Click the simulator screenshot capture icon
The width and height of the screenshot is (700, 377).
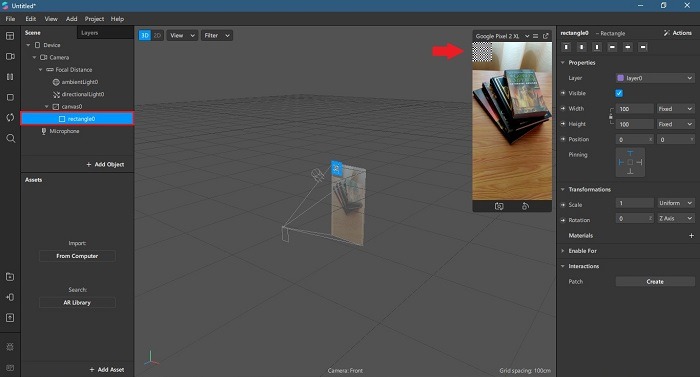pos(499,206)
